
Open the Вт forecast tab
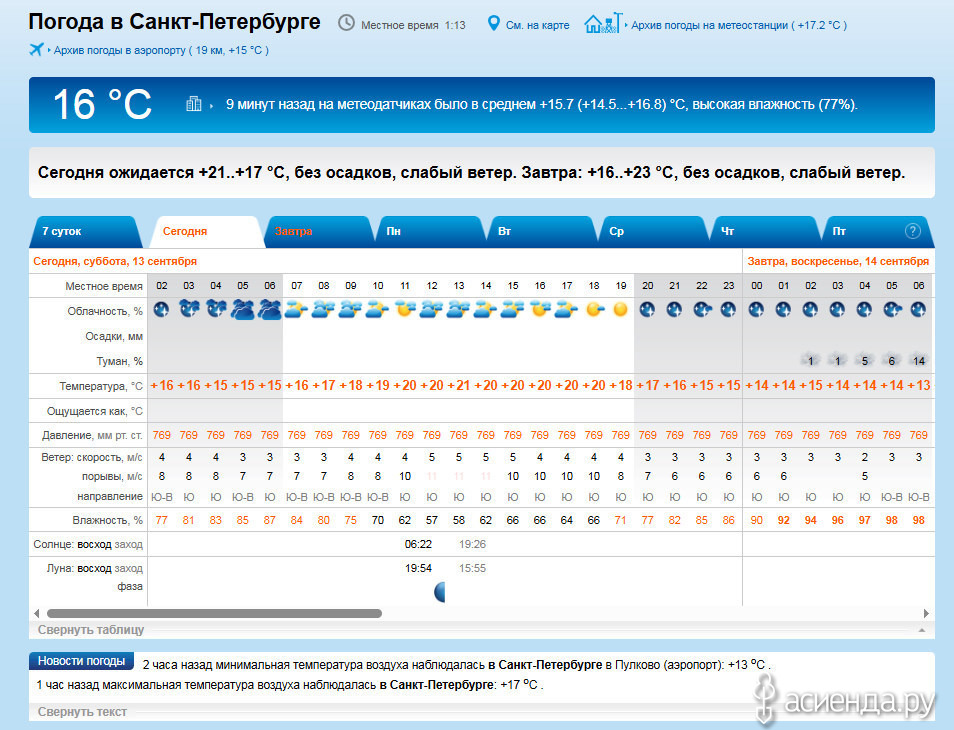tap(542, 232)
